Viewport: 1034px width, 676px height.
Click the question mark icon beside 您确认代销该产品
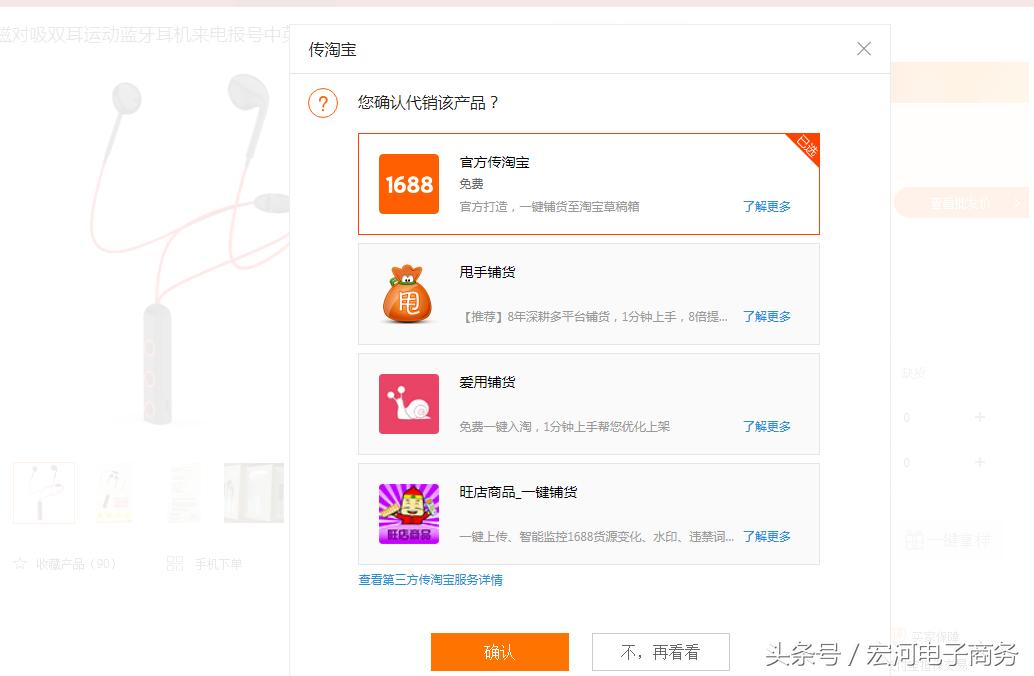point(322,103)
